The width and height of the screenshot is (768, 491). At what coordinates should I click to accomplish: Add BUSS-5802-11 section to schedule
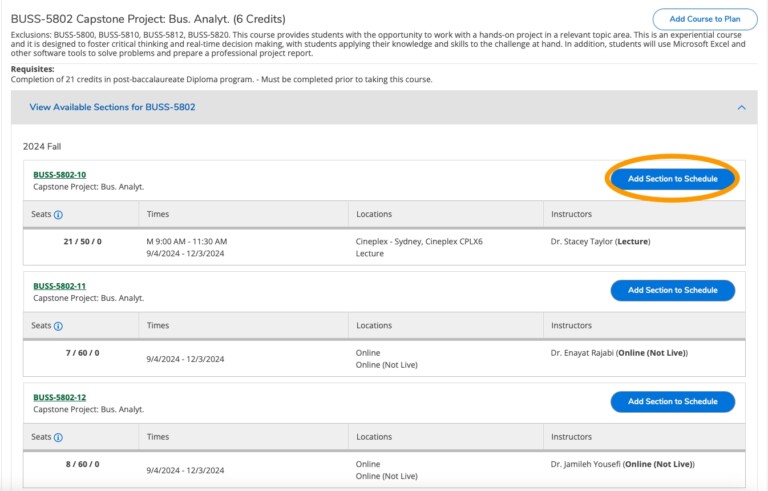[672, 290]
